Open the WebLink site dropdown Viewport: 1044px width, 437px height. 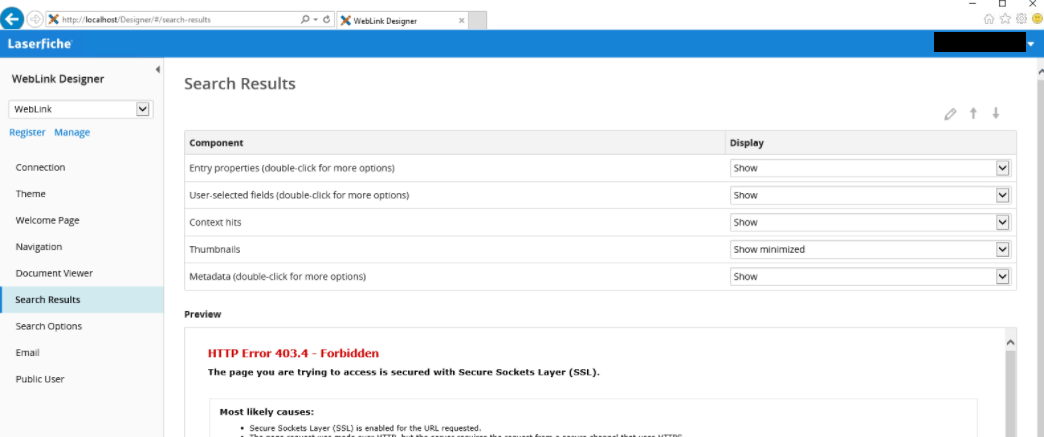click(x=81, y=109)
